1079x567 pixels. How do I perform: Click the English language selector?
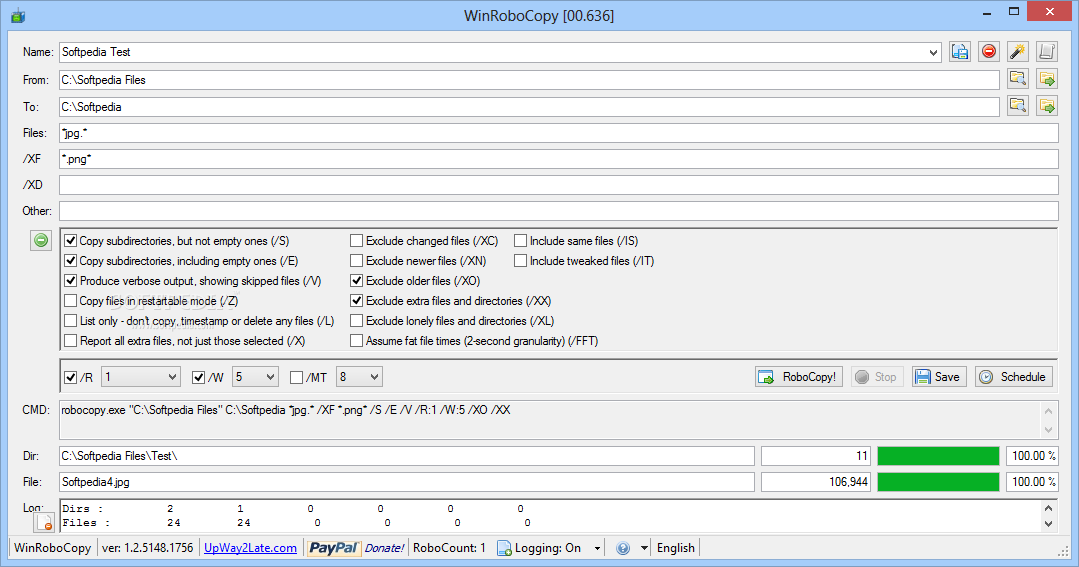click(x=675, y=548)
